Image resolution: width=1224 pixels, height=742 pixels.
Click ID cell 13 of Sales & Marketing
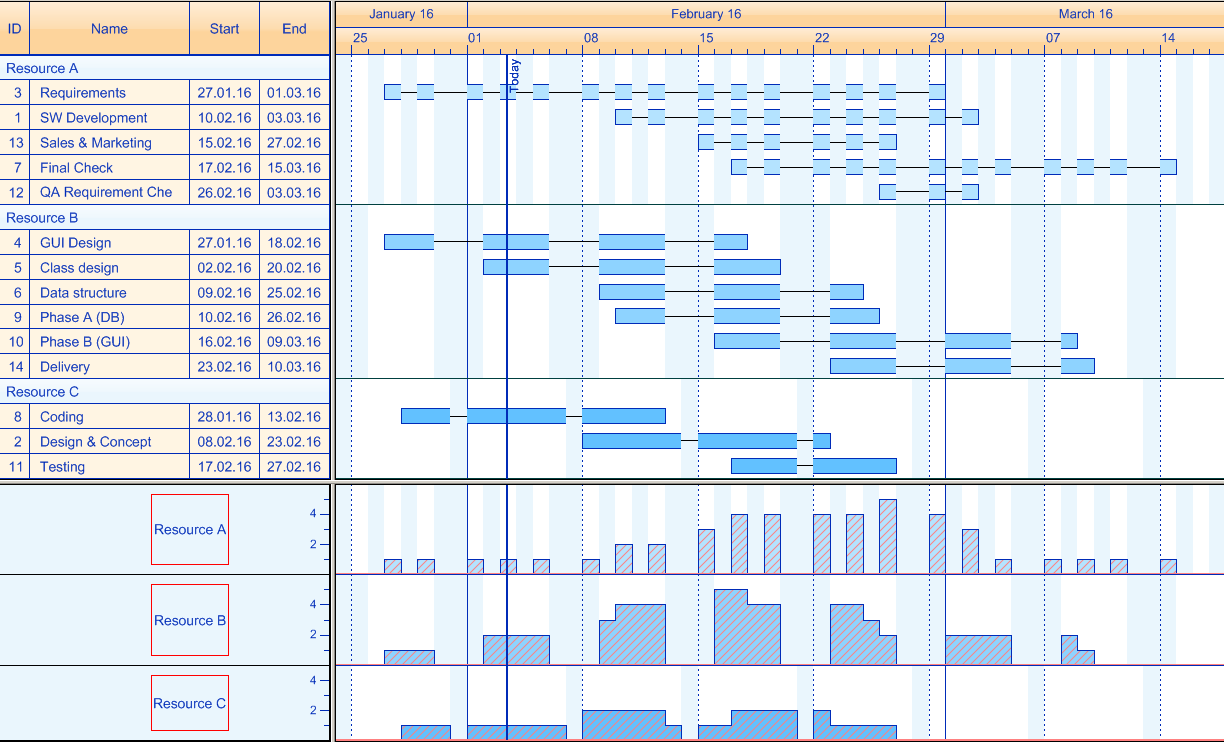[x=15, y=143]
